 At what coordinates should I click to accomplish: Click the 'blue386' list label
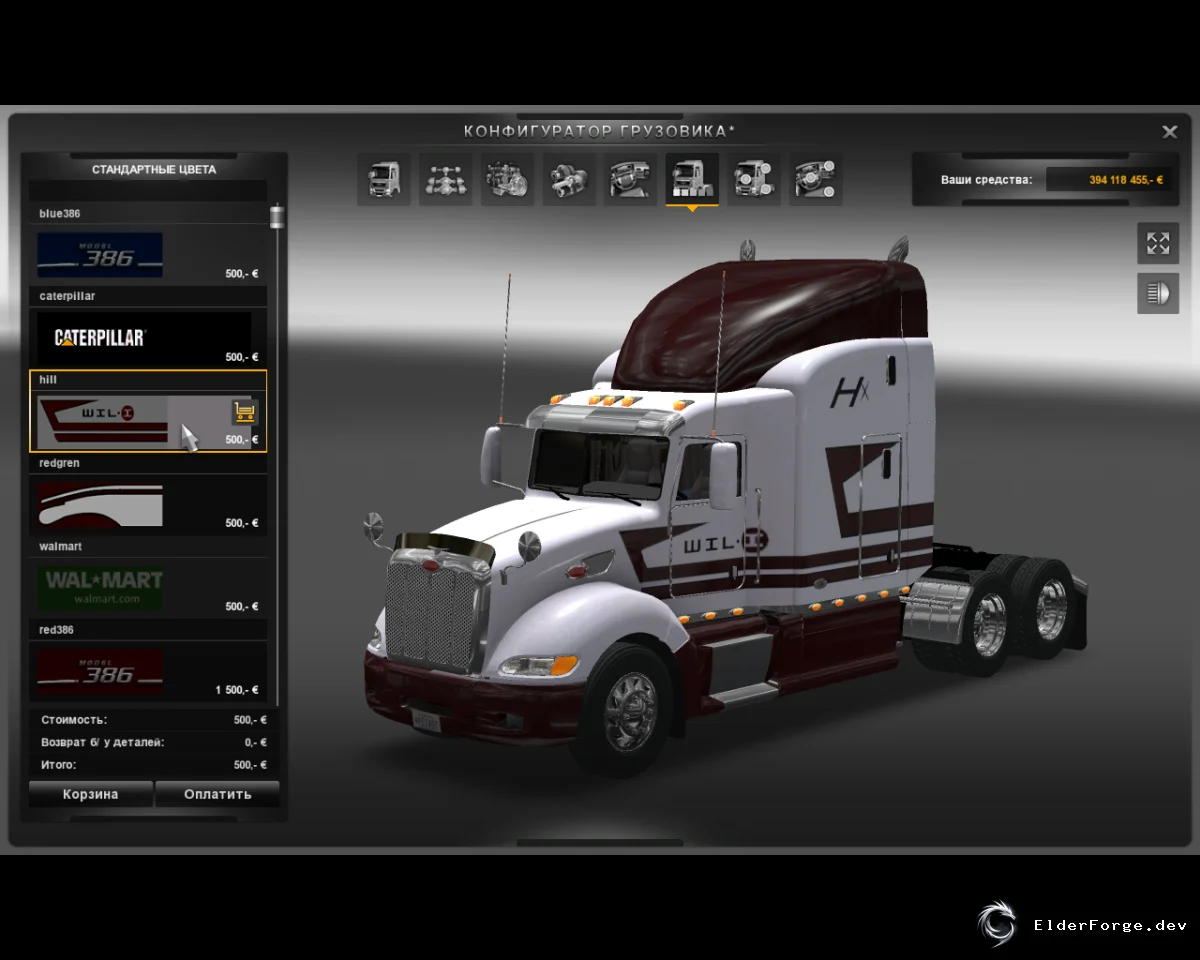coord(59,213)
